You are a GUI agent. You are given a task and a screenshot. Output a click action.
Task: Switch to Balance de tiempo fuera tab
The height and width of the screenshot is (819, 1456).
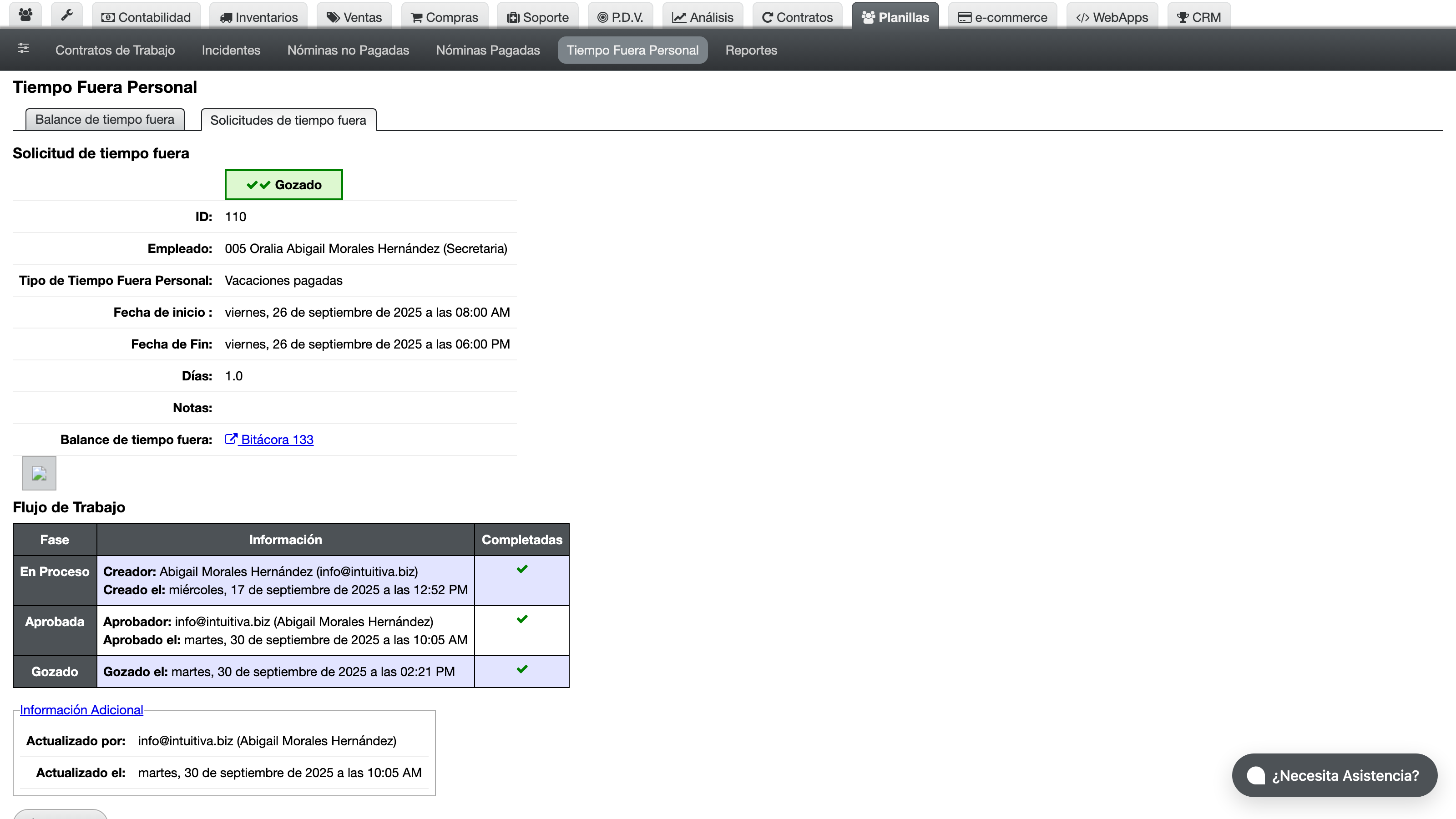coord(105,119)
